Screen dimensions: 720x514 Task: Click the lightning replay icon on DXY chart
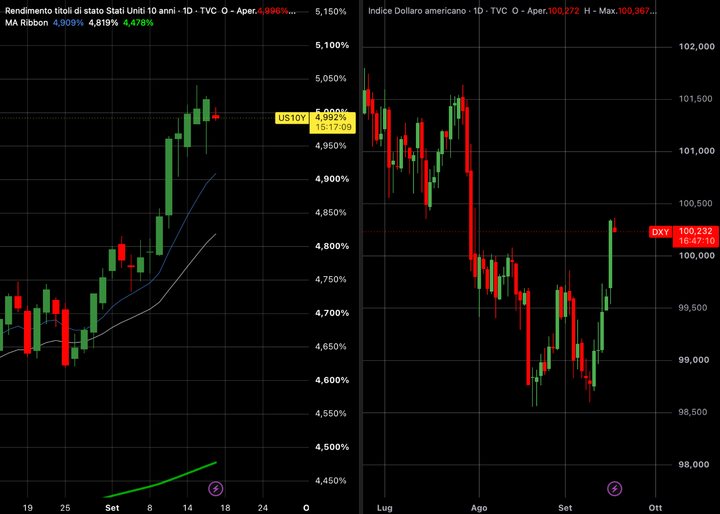pyautogui.click(x=615, y=488)
